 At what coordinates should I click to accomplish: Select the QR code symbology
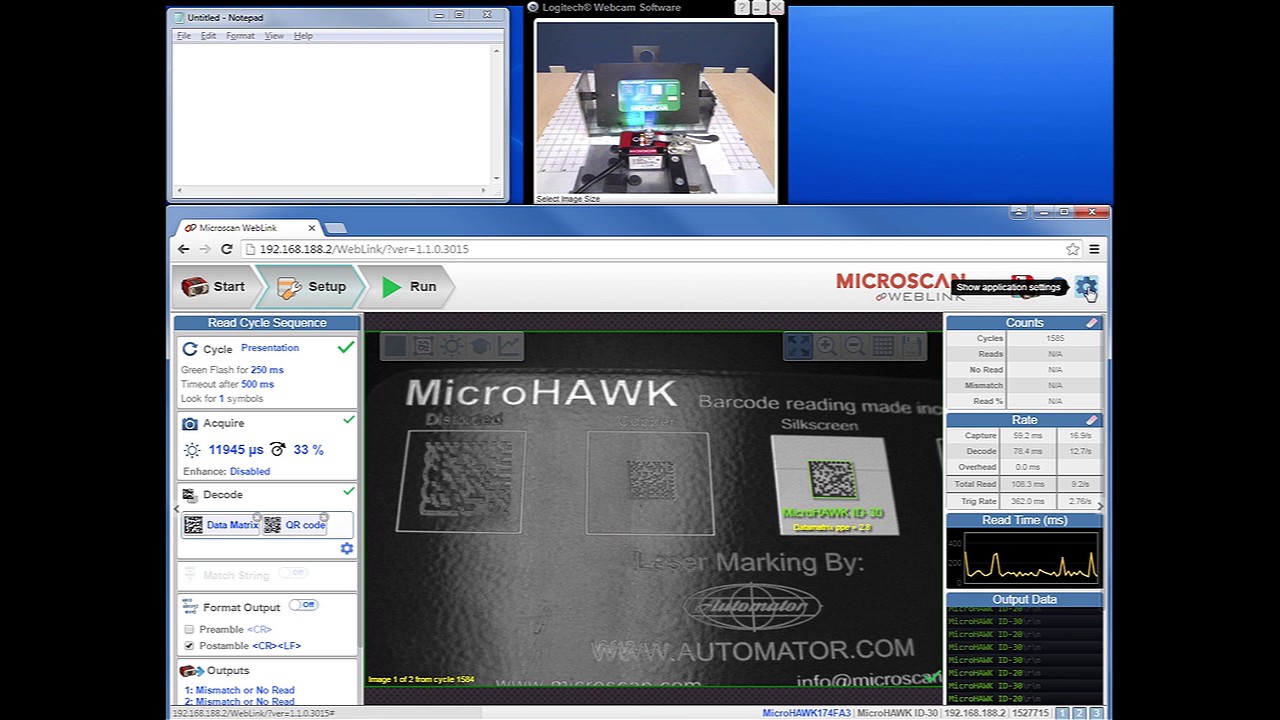[295, 525]
